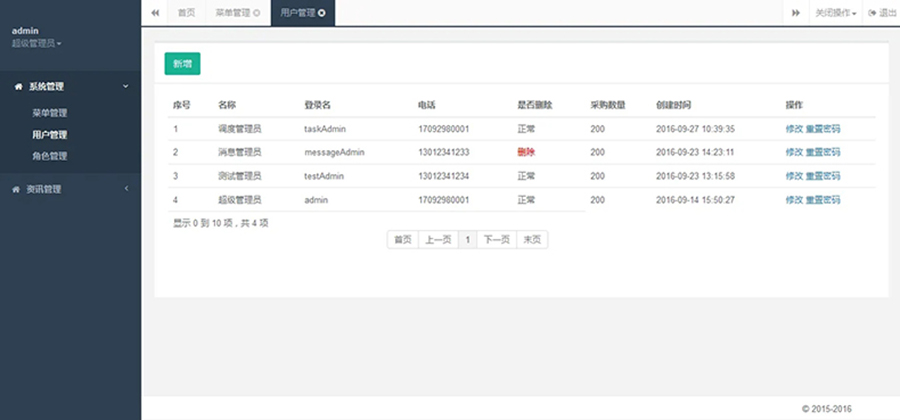Image resolution: width=900 pixels, height=420 pixels.
Task: Open 菜单管理 in the sidebar
Action: click(49, 113)
